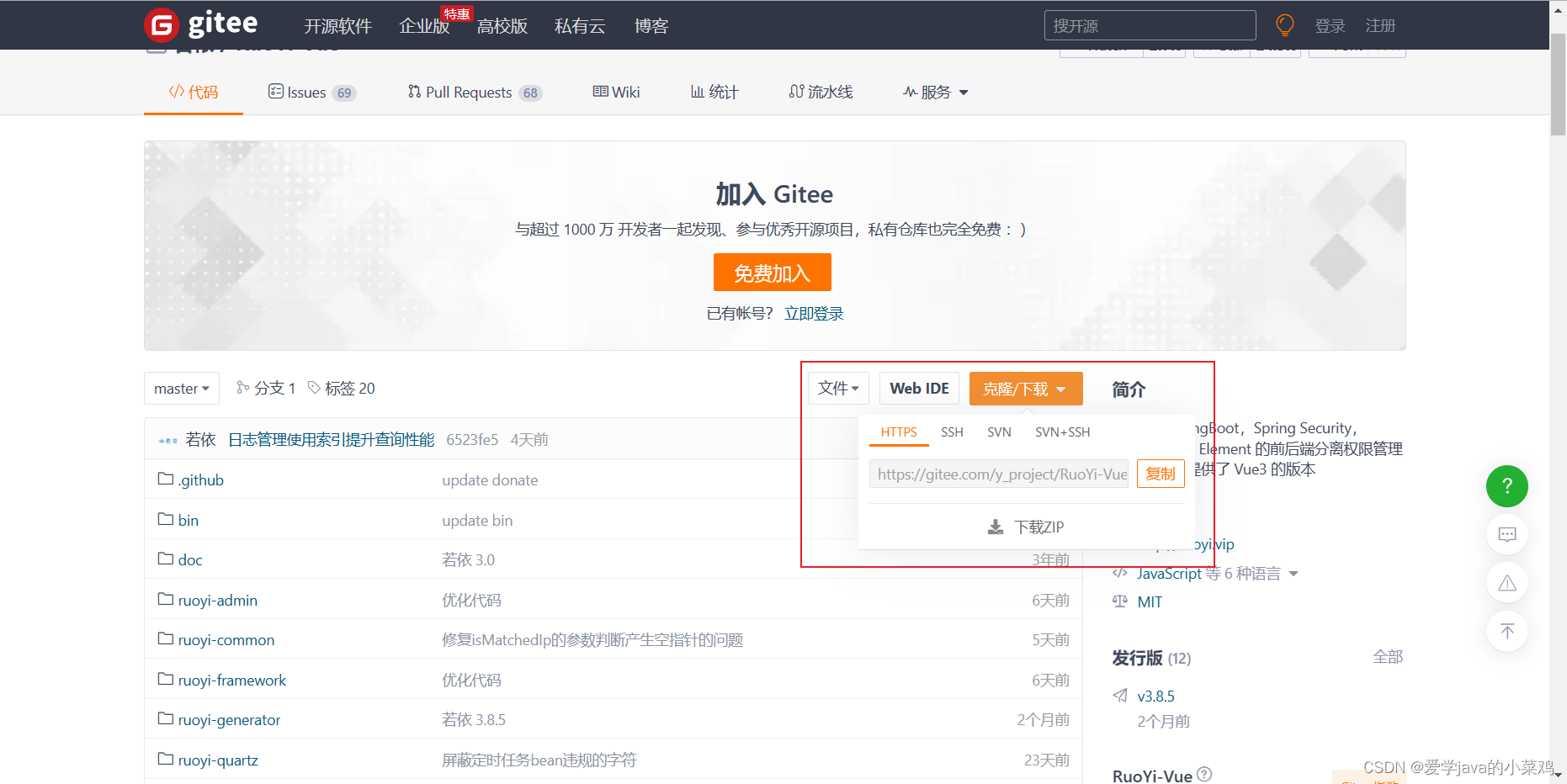Open the chat feedback floating icon
Screen dimensions: 1567x784
[x=1506, y=534]
